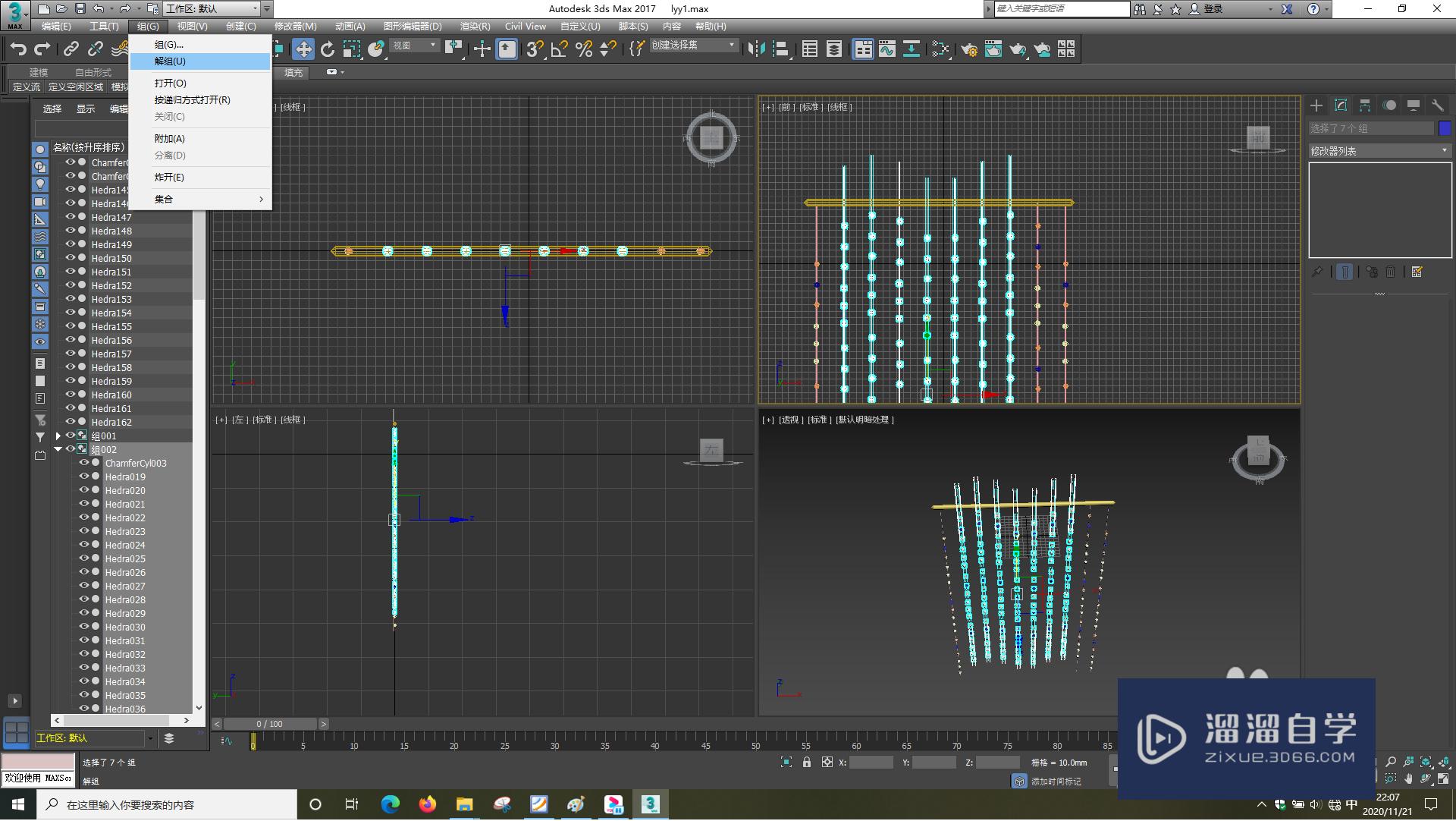Toggle the Ribbon icon

pos(863,49)
